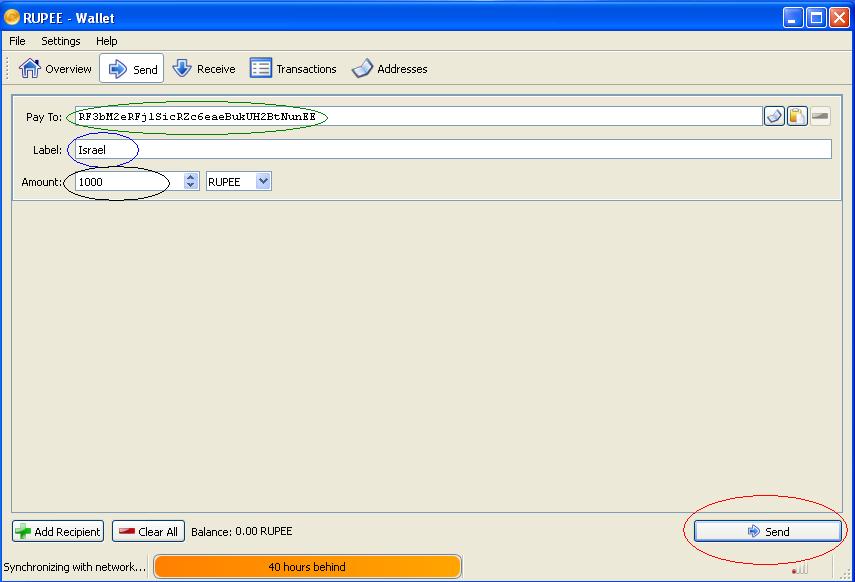Click the Balance: 0.00 RUPEE text

[242, 531]
